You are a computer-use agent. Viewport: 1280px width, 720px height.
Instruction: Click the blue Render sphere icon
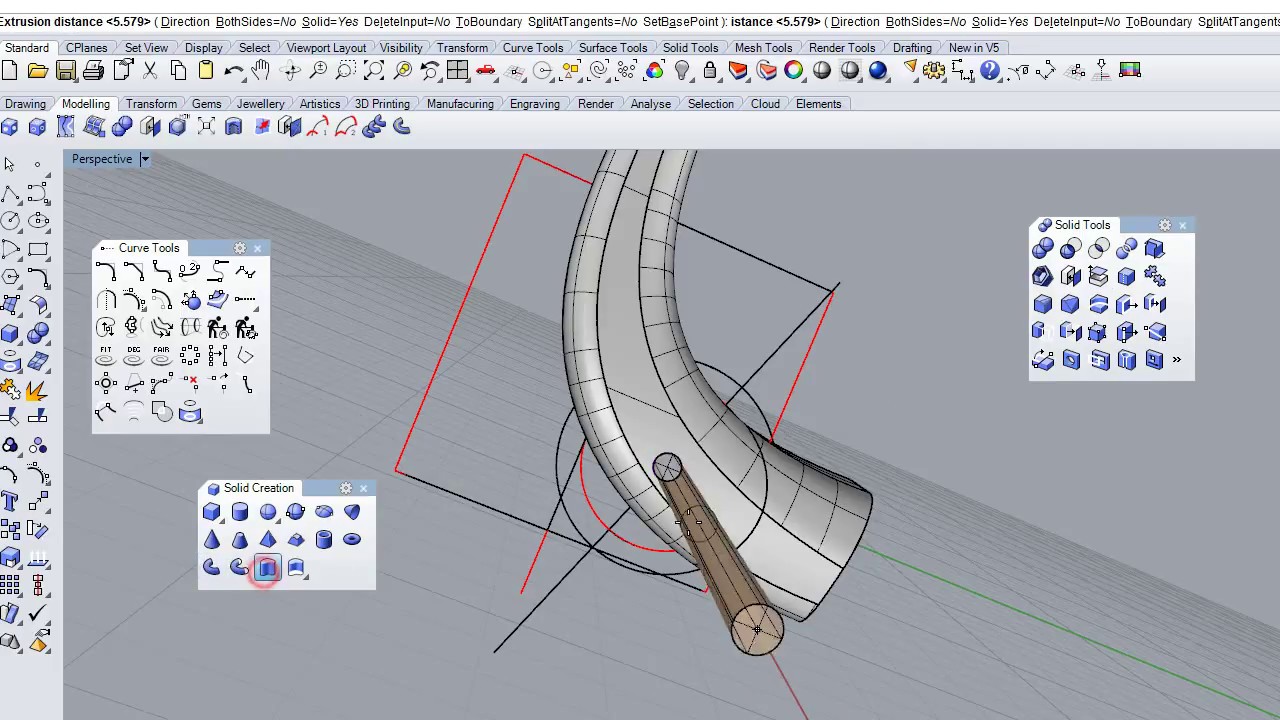878,70
